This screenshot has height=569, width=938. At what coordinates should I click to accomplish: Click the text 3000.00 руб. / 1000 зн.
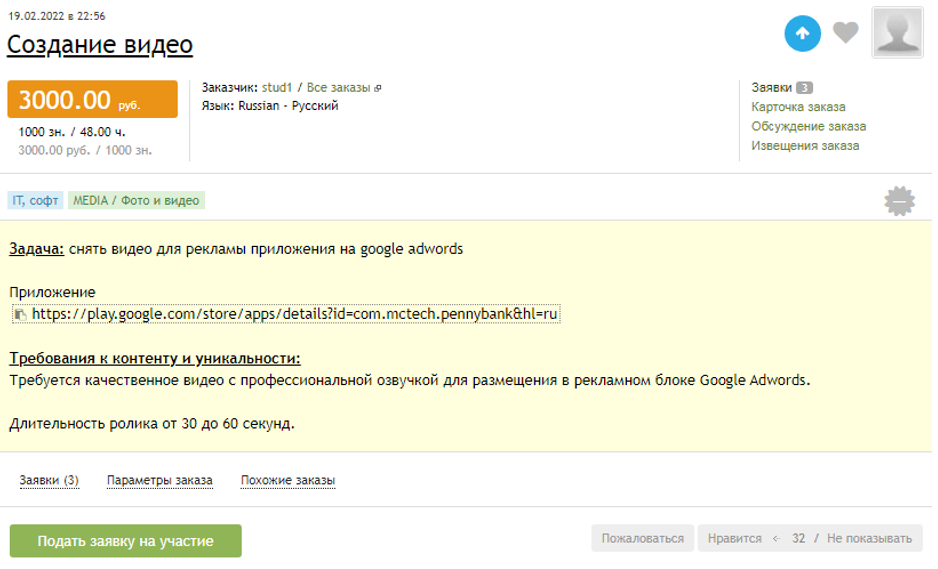tap(85, 150)
